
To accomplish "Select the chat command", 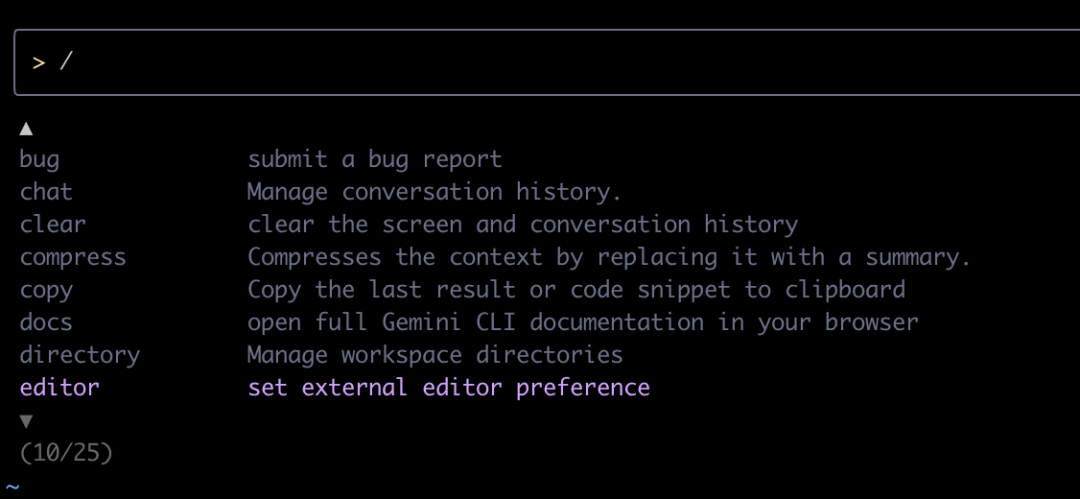I will coord(46,191).
